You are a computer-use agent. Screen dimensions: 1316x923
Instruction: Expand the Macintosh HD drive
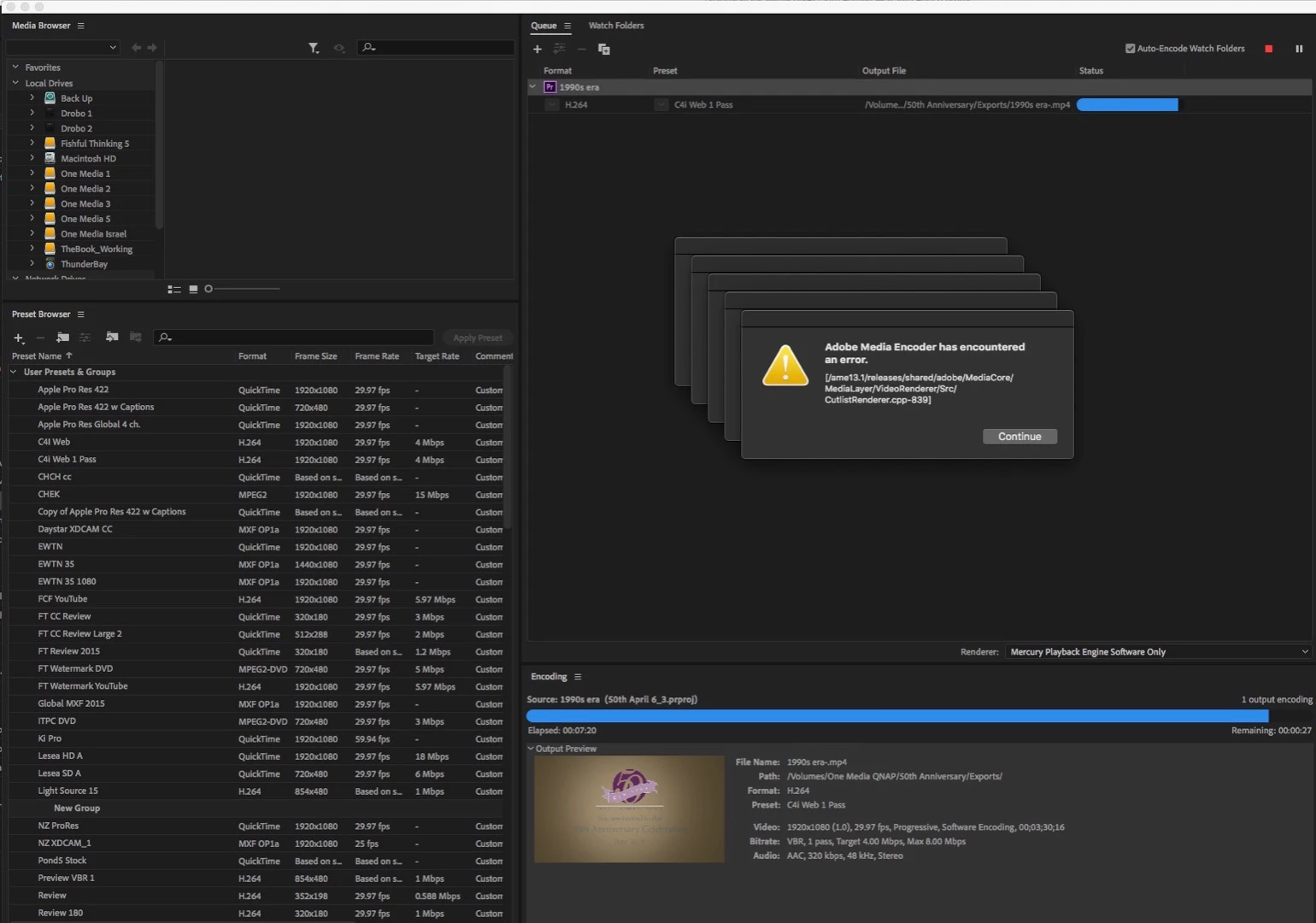click(32, 158)
